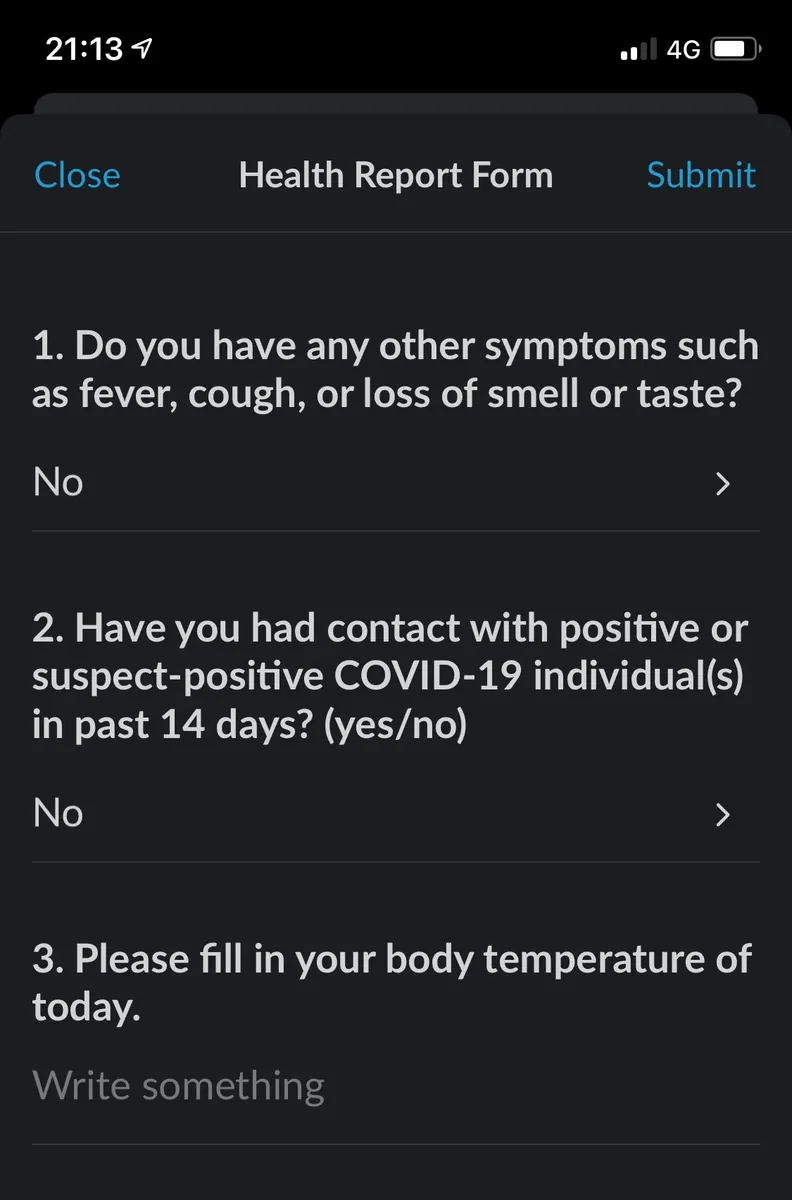Close the Health Report Form
792x1200 pixels.
[77, 176]
